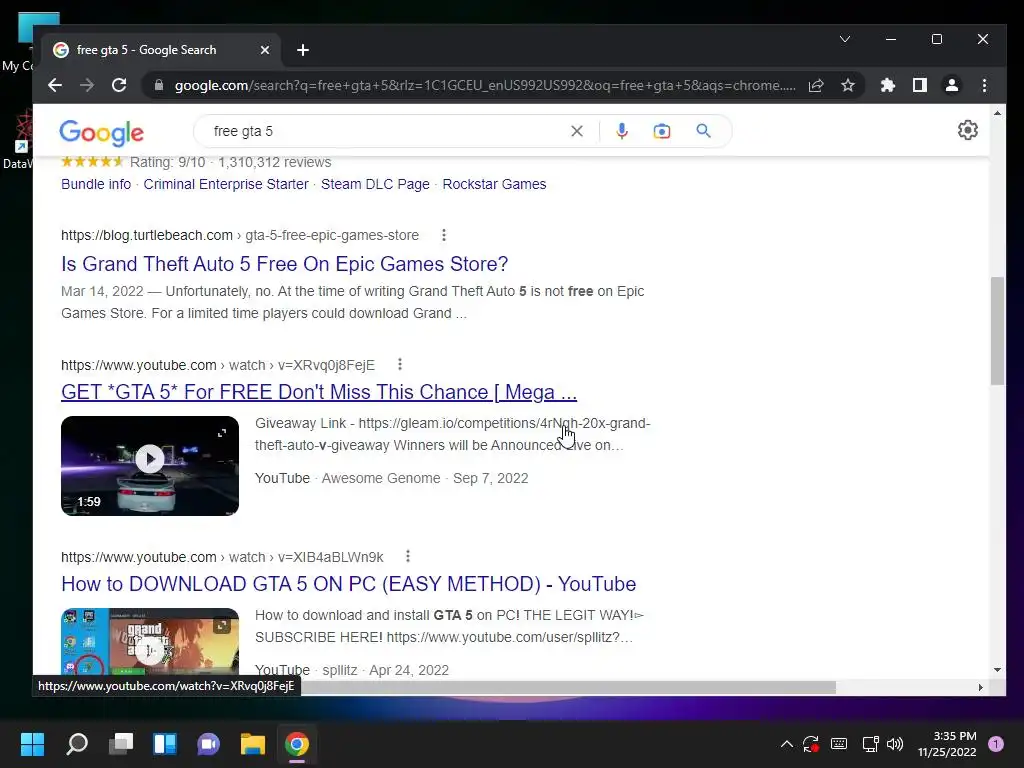Viewport: 1024px width, 768px height.
Task: Open the Bundle info link
Action: point(96,184)
